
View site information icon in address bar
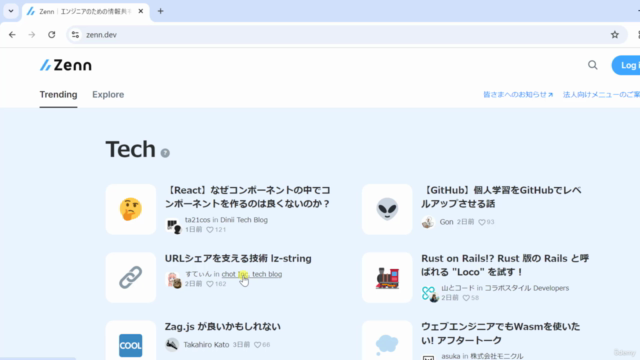point(76,35)
